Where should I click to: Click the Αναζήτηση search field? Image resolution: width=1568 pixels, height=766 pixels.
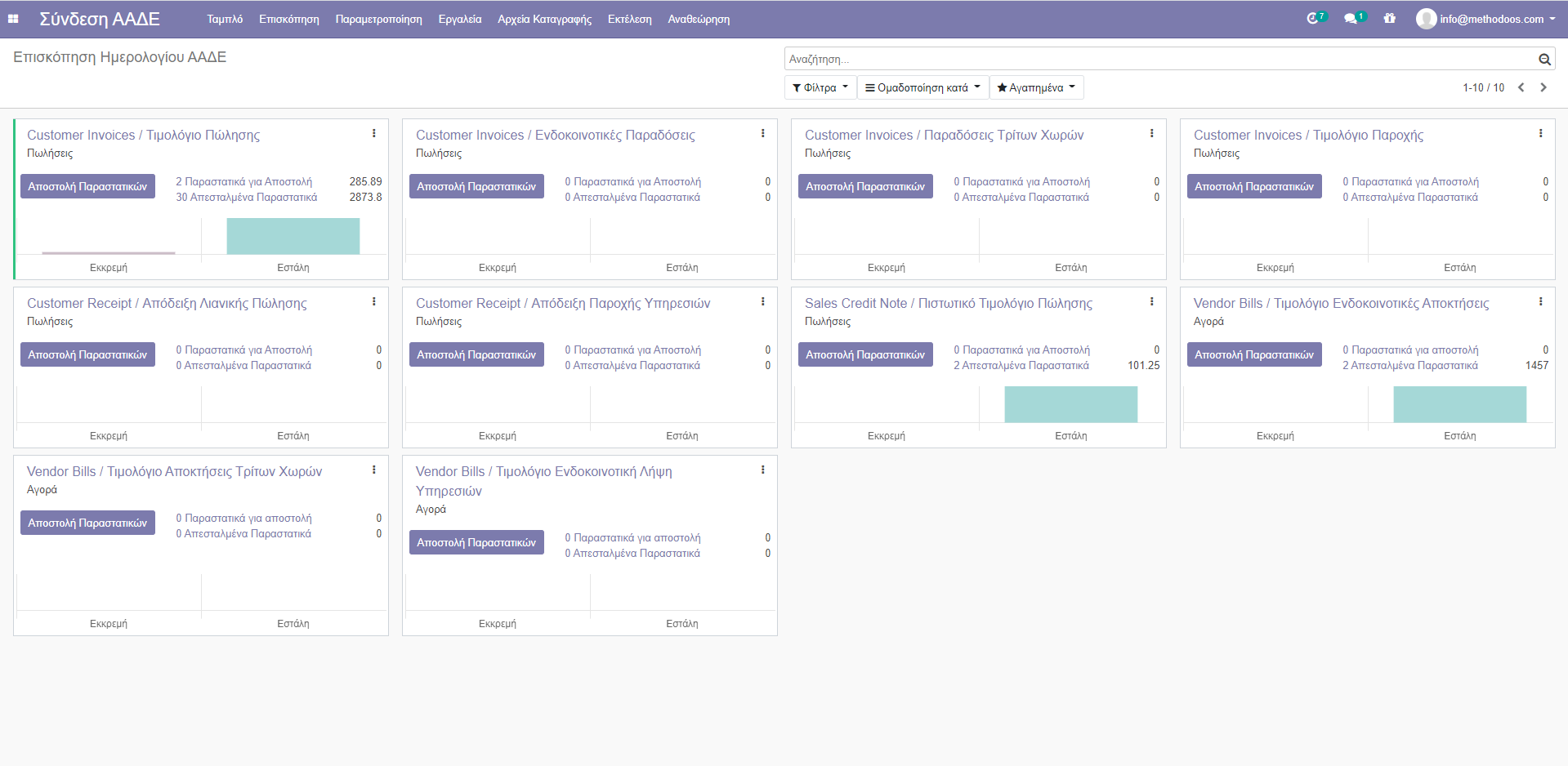(1160, 59)
